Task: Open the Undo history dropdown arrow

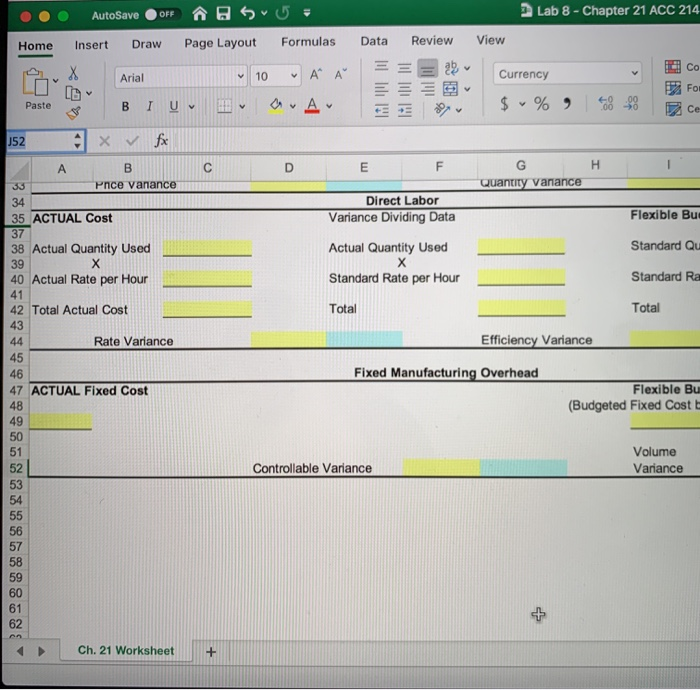Action: point(264,13)
